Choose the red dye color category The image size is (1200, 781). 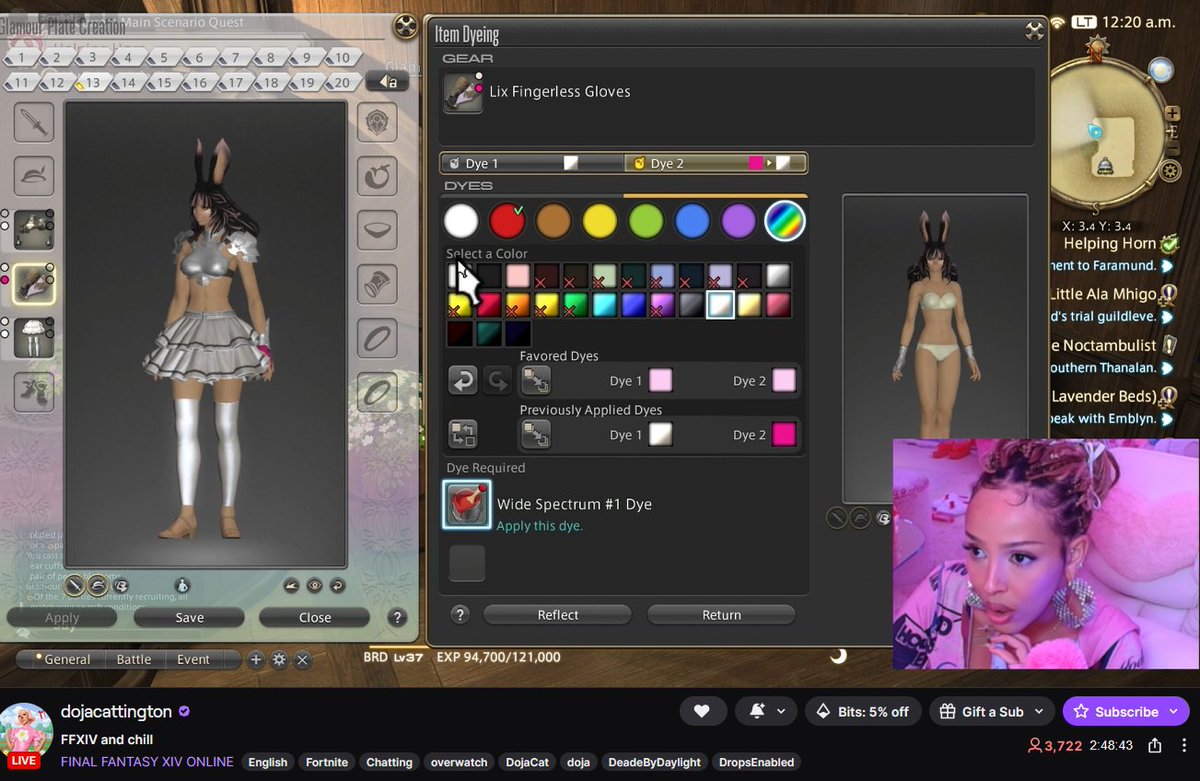pos(508,221)
